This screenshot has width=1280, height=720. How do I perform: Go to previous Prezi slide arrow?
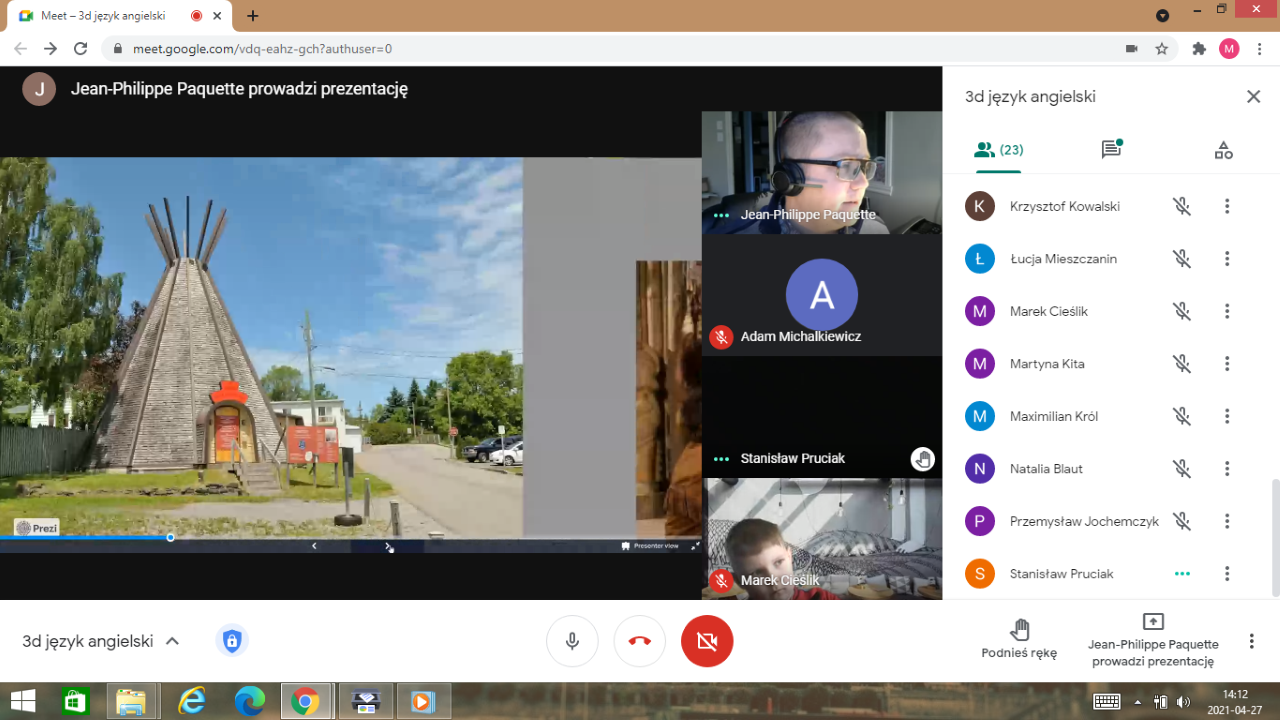(314, 546)
